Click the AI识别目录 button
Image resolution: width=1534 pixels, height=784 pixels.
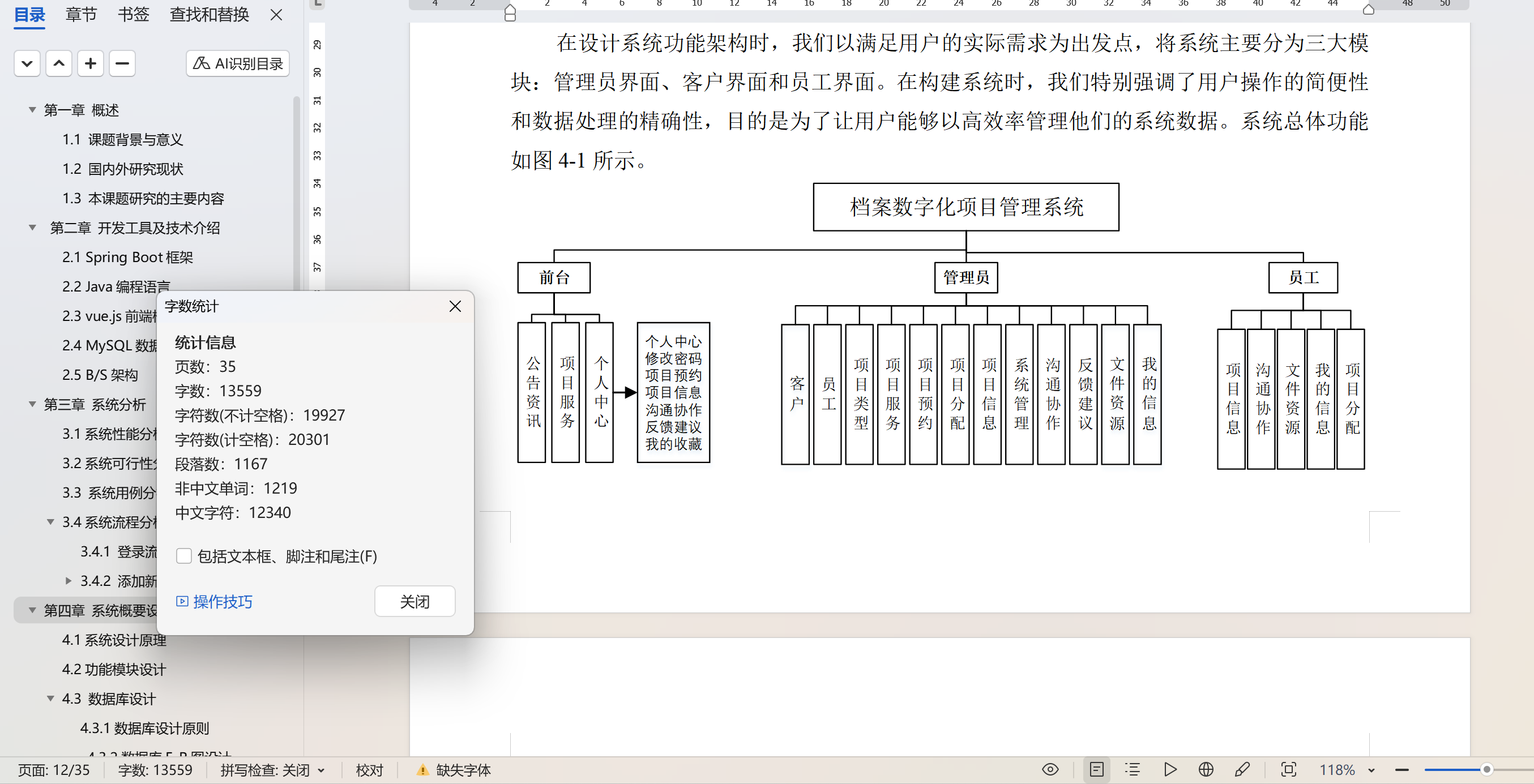click(x=238, y=64)
